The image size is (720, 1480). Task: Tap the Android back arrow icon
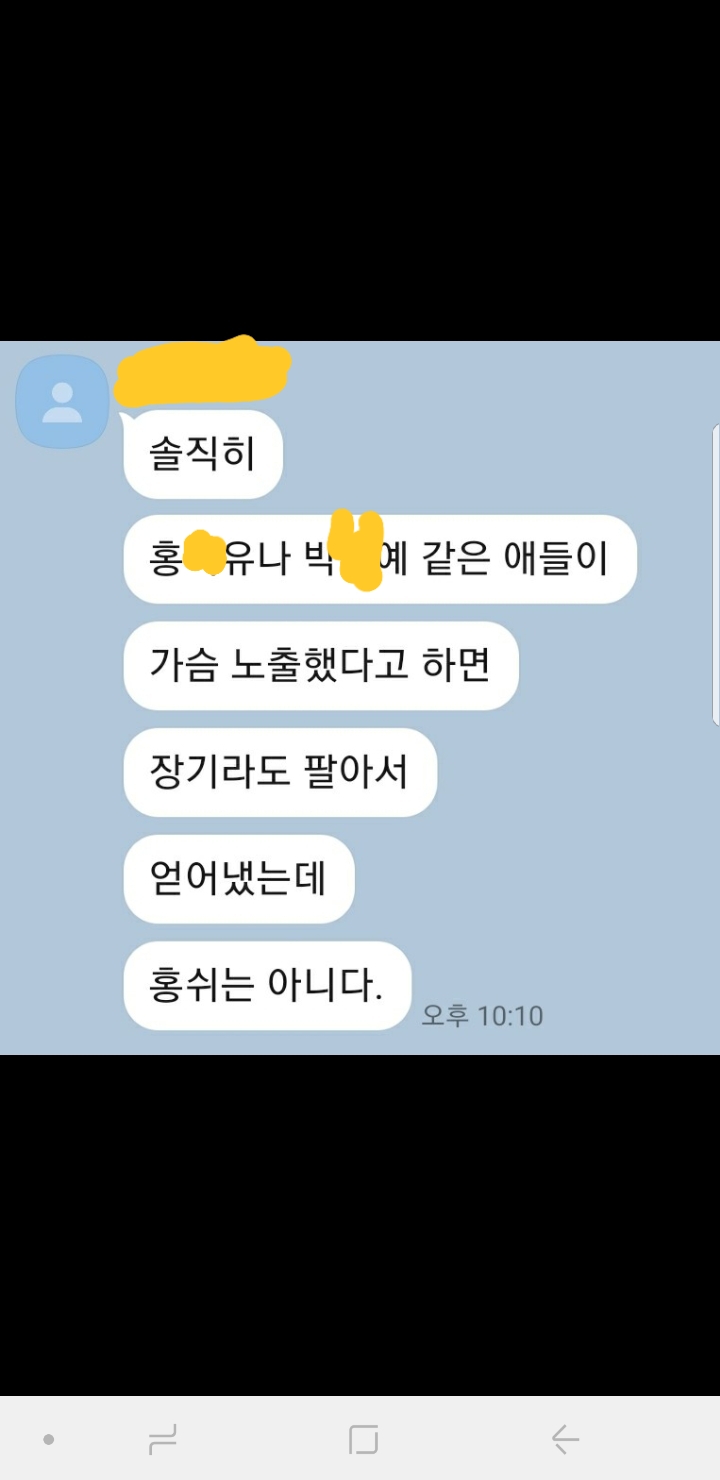click(x=565, y=1439)
